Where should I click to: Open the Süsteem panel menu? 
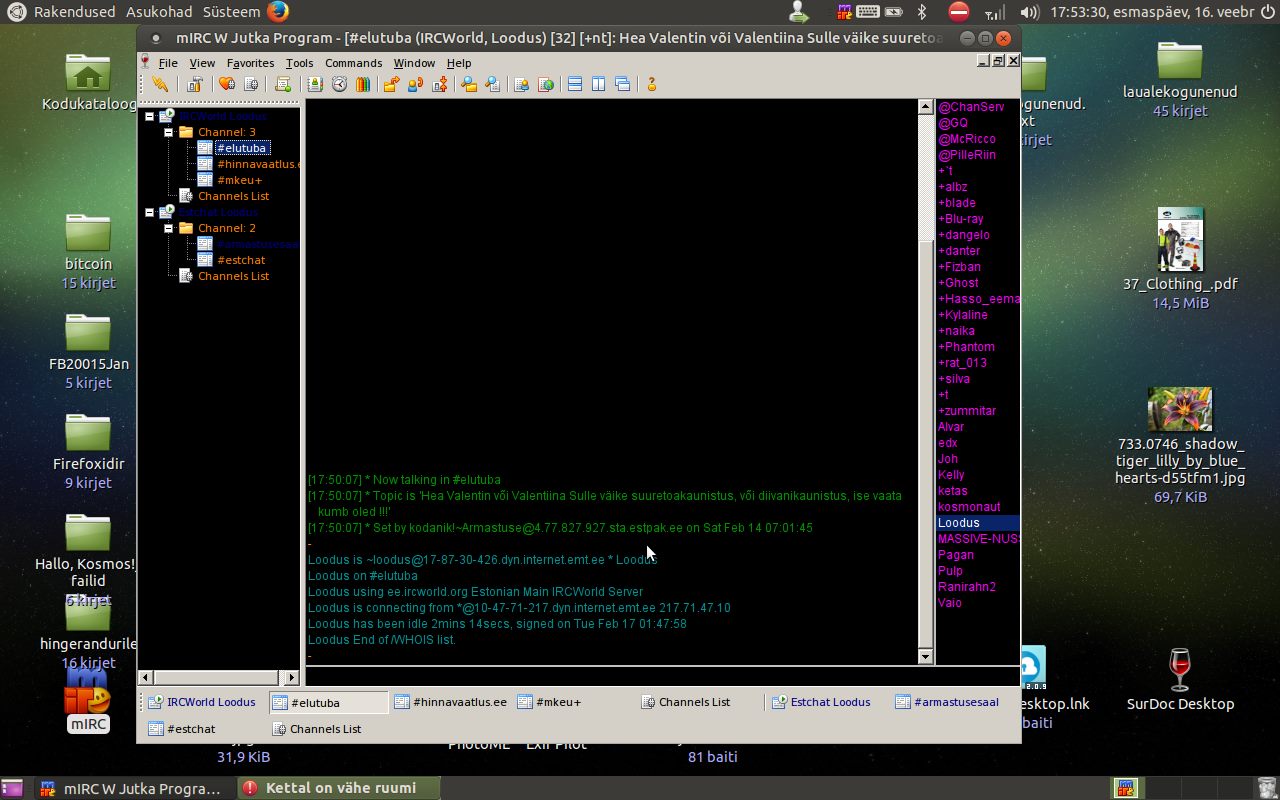click(231, 12)
